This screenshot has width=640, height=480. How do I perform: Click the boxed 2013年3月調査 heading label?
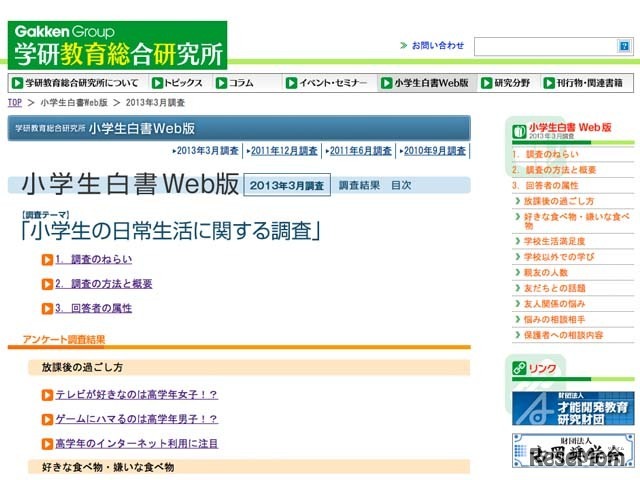pos(287,185)
